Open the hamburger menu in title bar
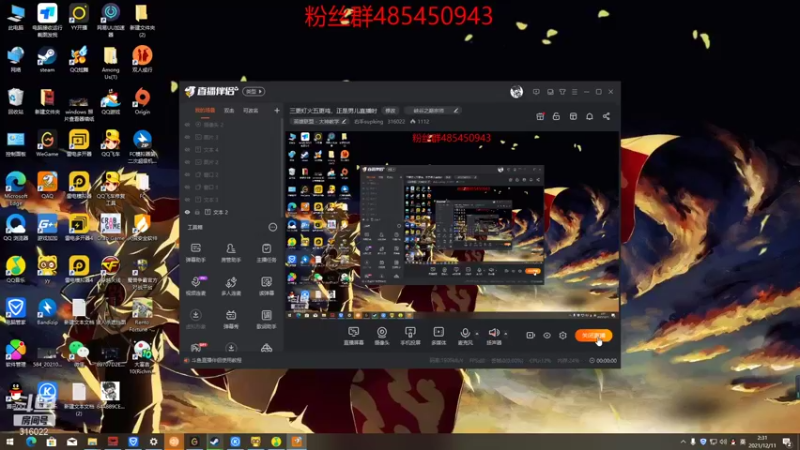 (574, 92)
